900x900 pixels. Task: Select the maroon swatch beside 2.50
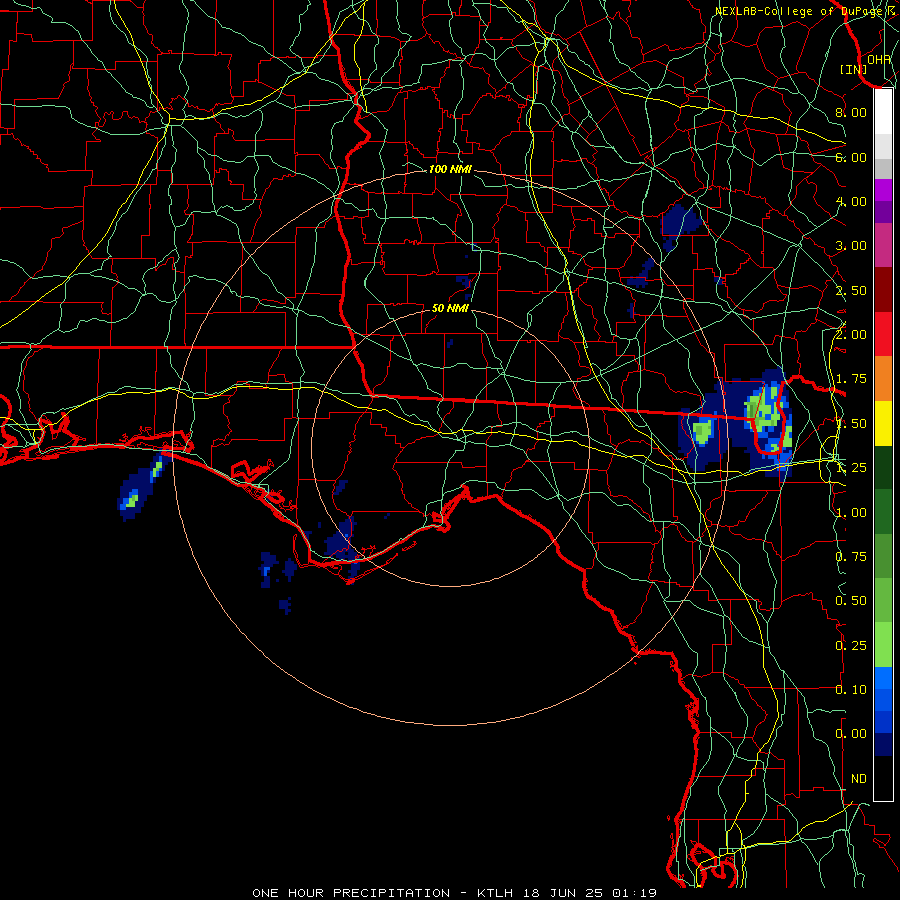pos(883,290)
